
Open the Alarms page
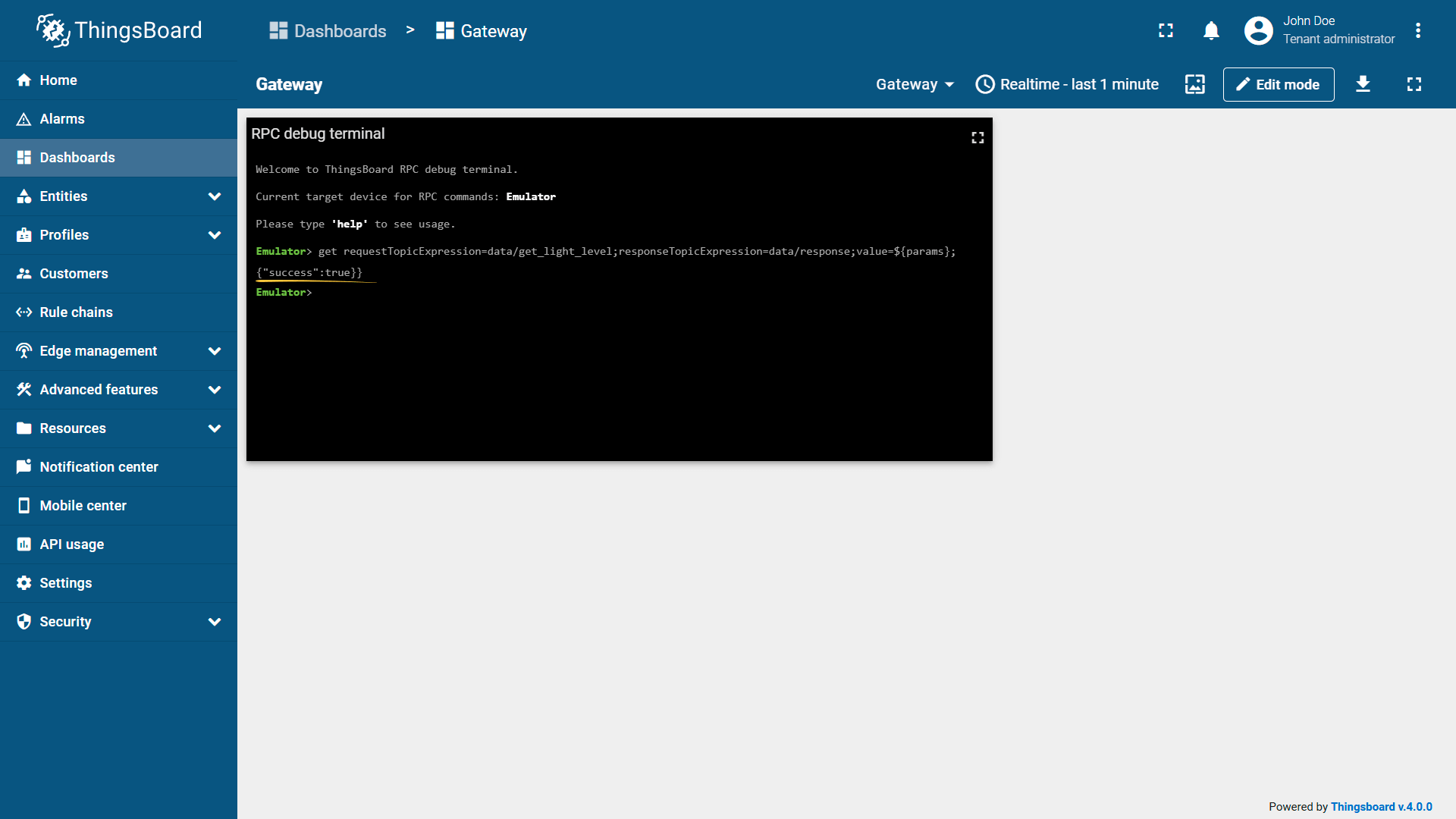pos(118,119)
